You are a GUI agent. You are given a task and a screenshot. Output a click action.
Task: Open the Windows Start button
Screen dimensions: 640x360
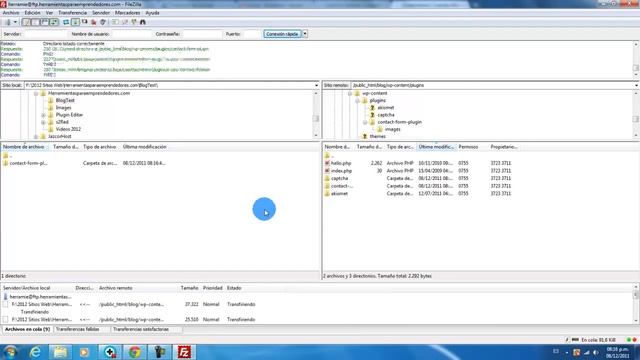[x=10, y=352]
